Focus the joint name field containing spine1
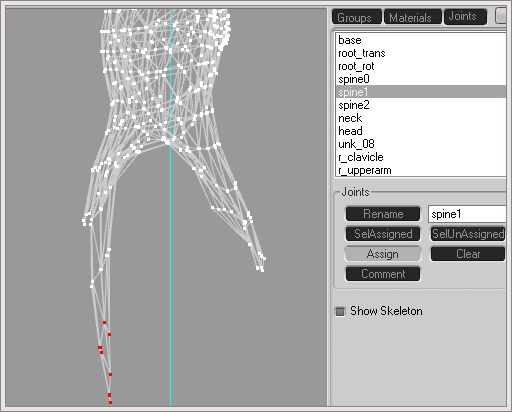Image resolution: width=512 pixels, height=412 pixels. click(x=467, y=214)
